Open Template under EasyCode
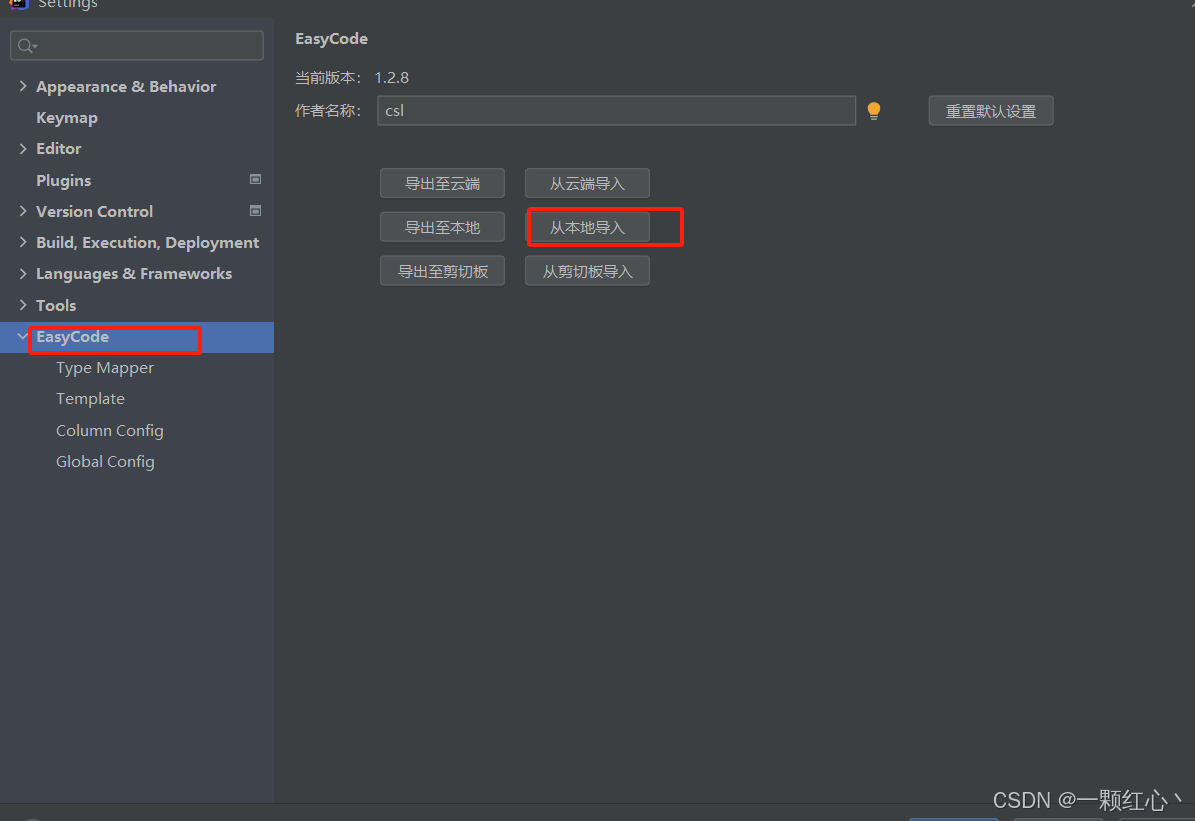 coord(90,399)
